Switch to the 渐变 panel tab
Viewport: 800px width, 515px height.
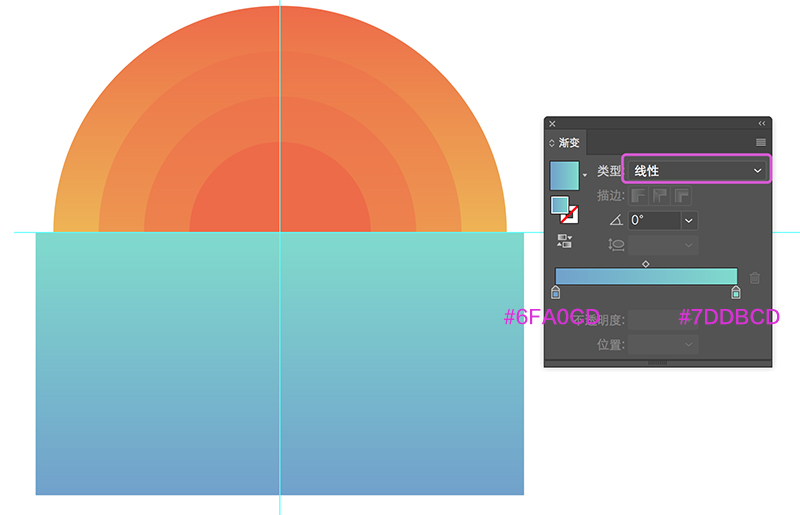pos(569,143)
